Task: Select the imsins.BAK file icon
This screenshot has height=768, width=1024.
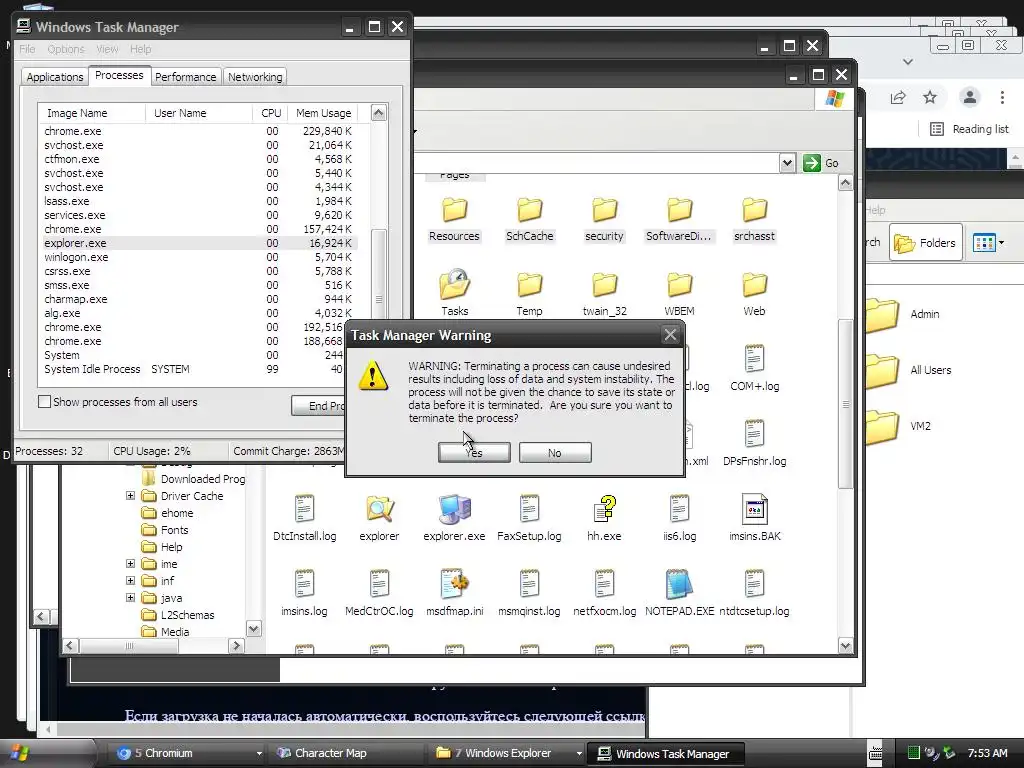Action: [x=754, y=509]
